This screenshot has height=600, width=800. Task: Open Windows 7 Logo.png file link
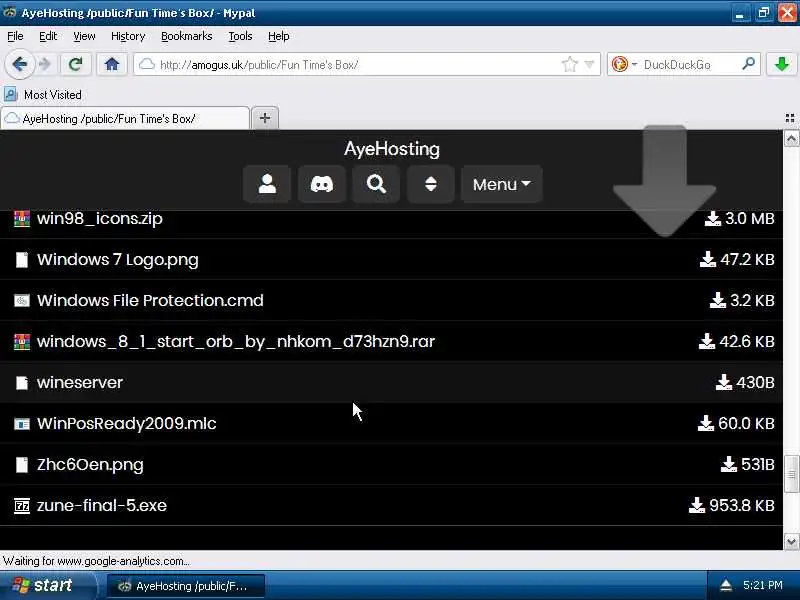click(117, 259)
